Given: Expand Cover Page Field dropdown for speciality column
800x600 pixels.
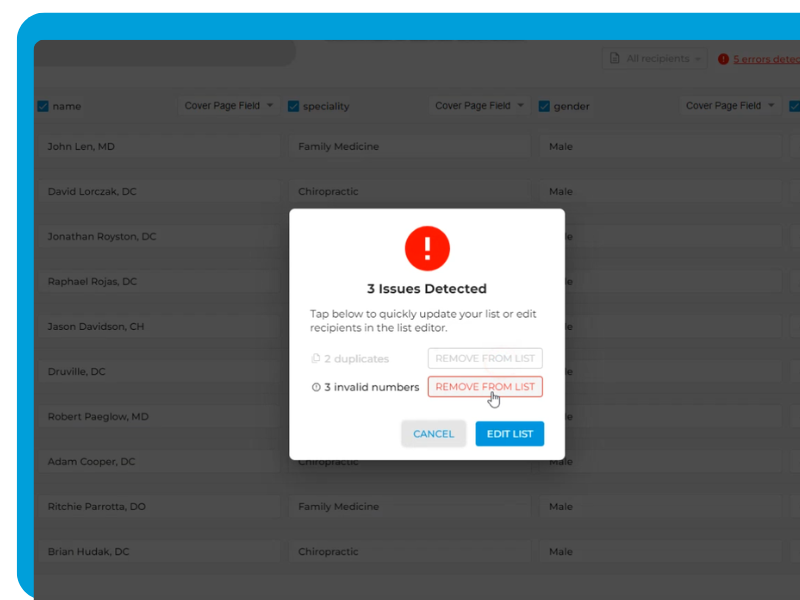Looking at the screenshot, I should tap(480, 106).
